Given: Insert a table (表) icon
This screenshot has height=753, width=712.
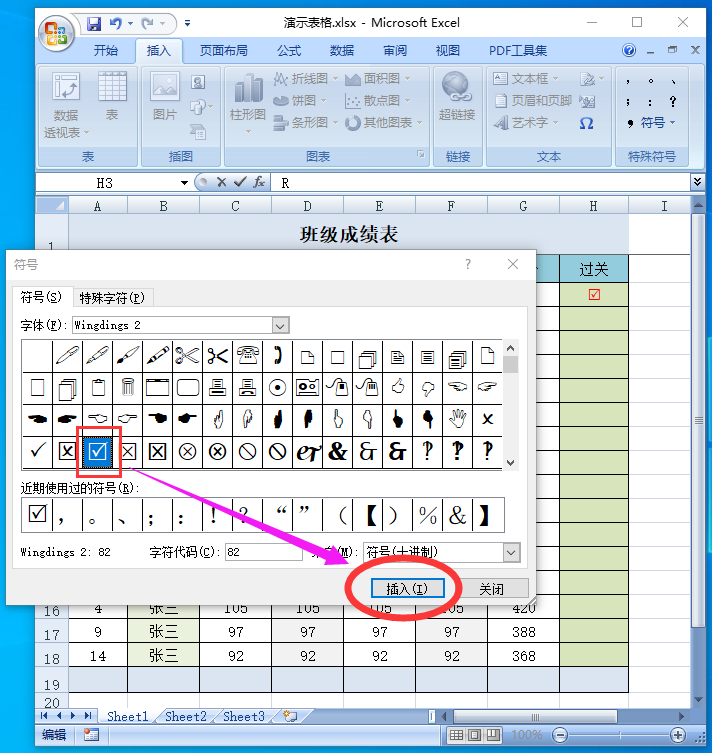Looking at the screenshot, I should tap(112, 95).
